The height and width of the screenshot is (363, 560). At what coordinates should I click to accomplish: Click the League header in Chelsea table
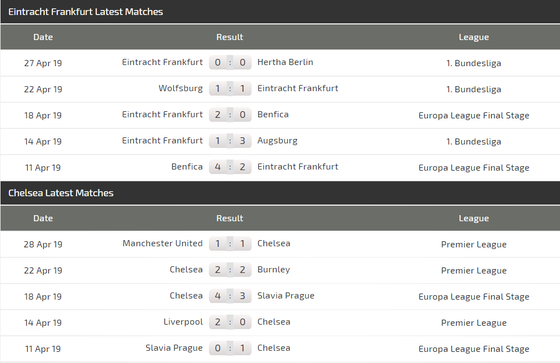[x=474, y=218]
